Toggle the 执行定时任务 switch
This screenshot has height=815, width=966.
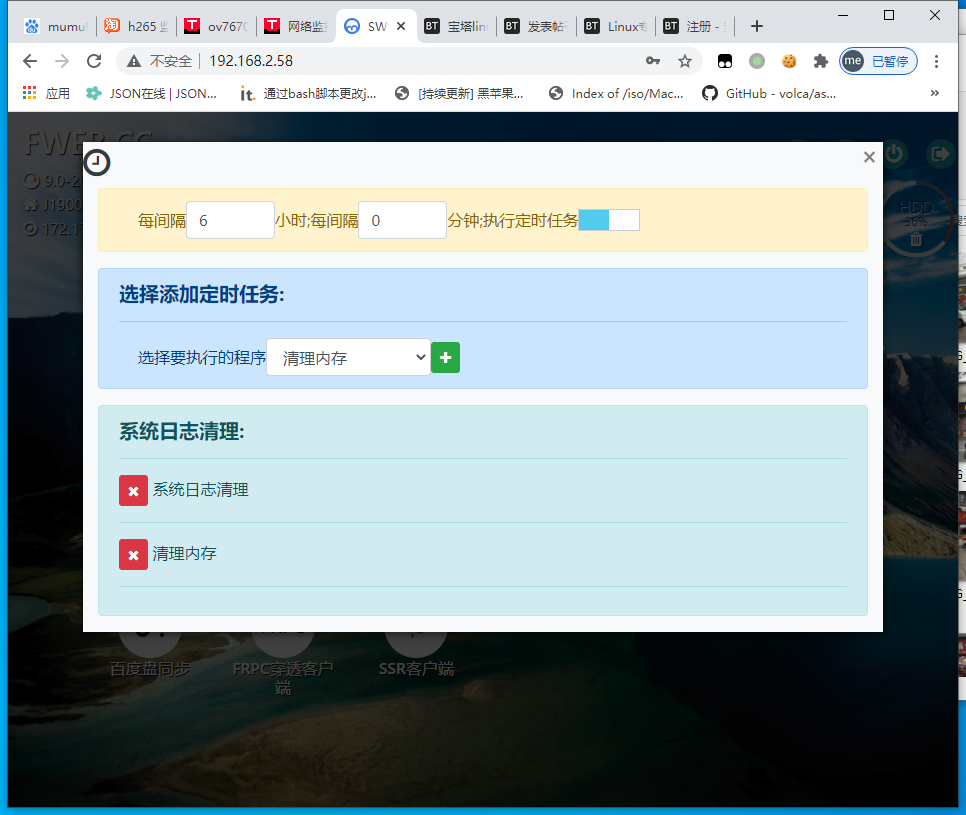click(x=608, y=220)
